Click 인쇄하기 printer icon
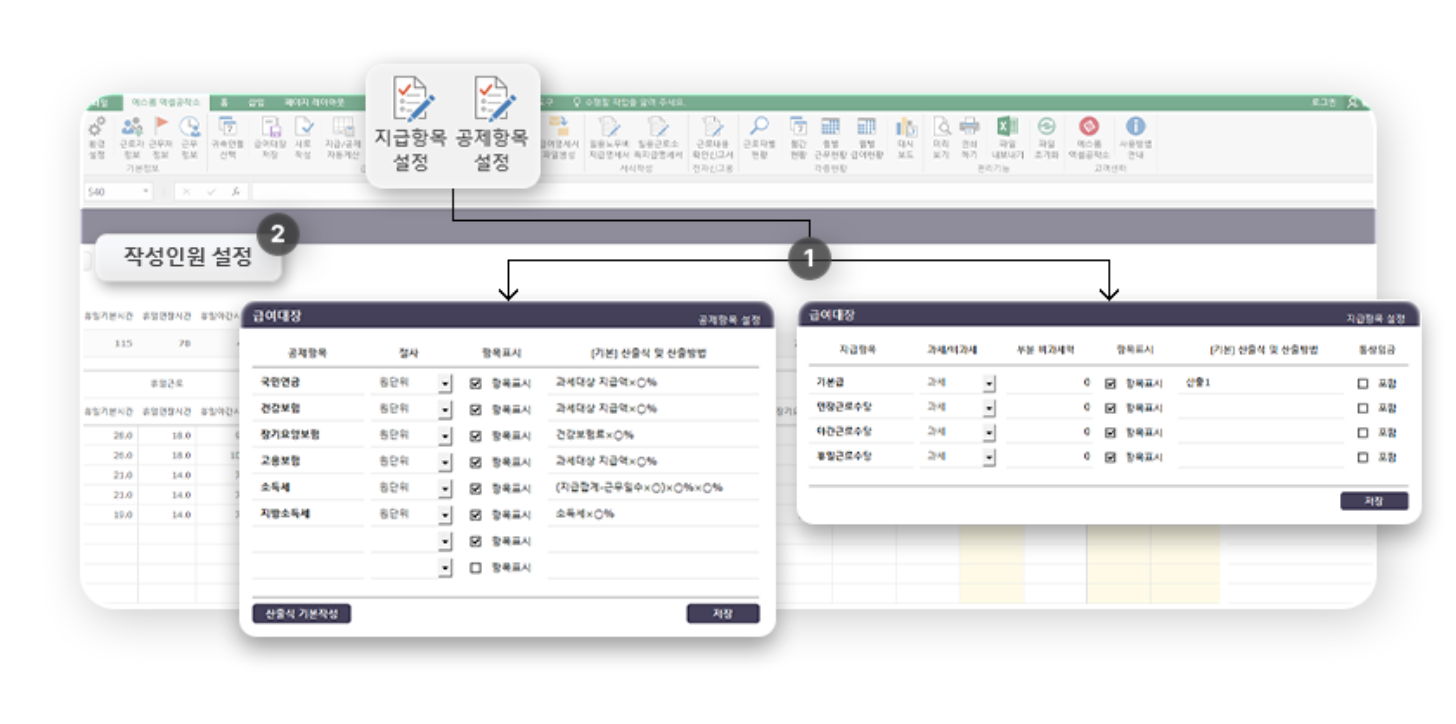Screen dimensions: 1456x724 [969, 127]
